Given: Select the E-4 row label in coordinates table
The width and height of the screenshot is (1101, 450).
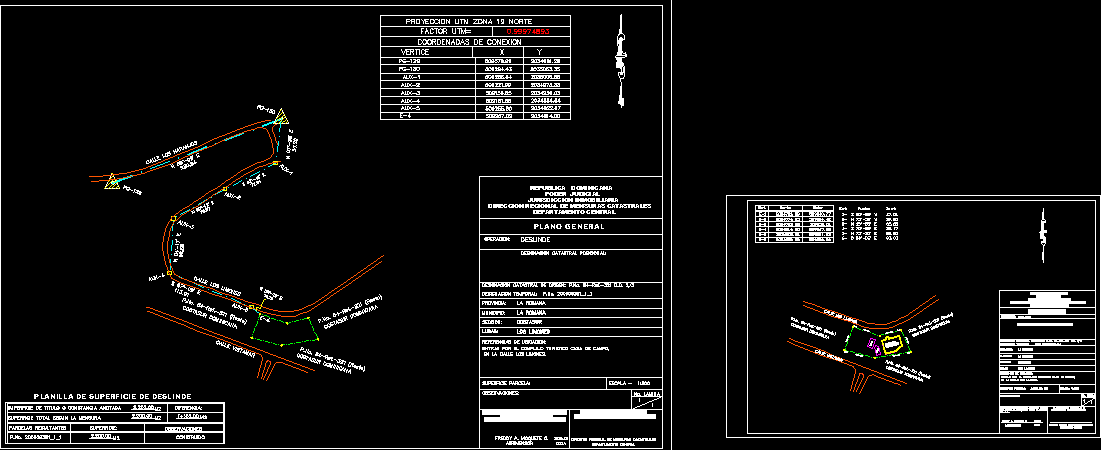Looking at the screenshot, I should pyautogui.click(x=404, y=116).
